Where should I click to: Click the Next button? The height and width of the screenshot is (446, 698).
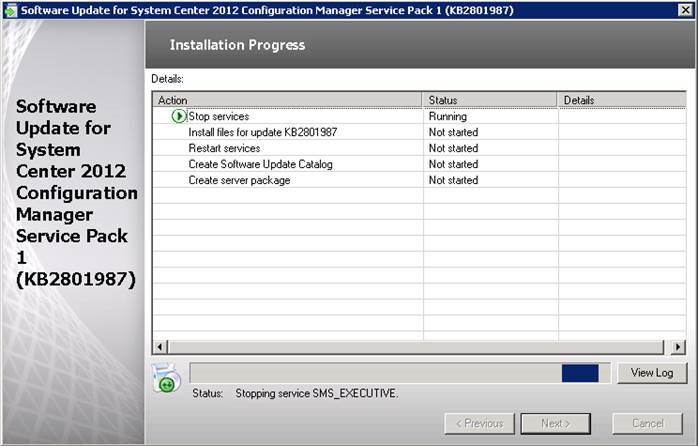555,423
